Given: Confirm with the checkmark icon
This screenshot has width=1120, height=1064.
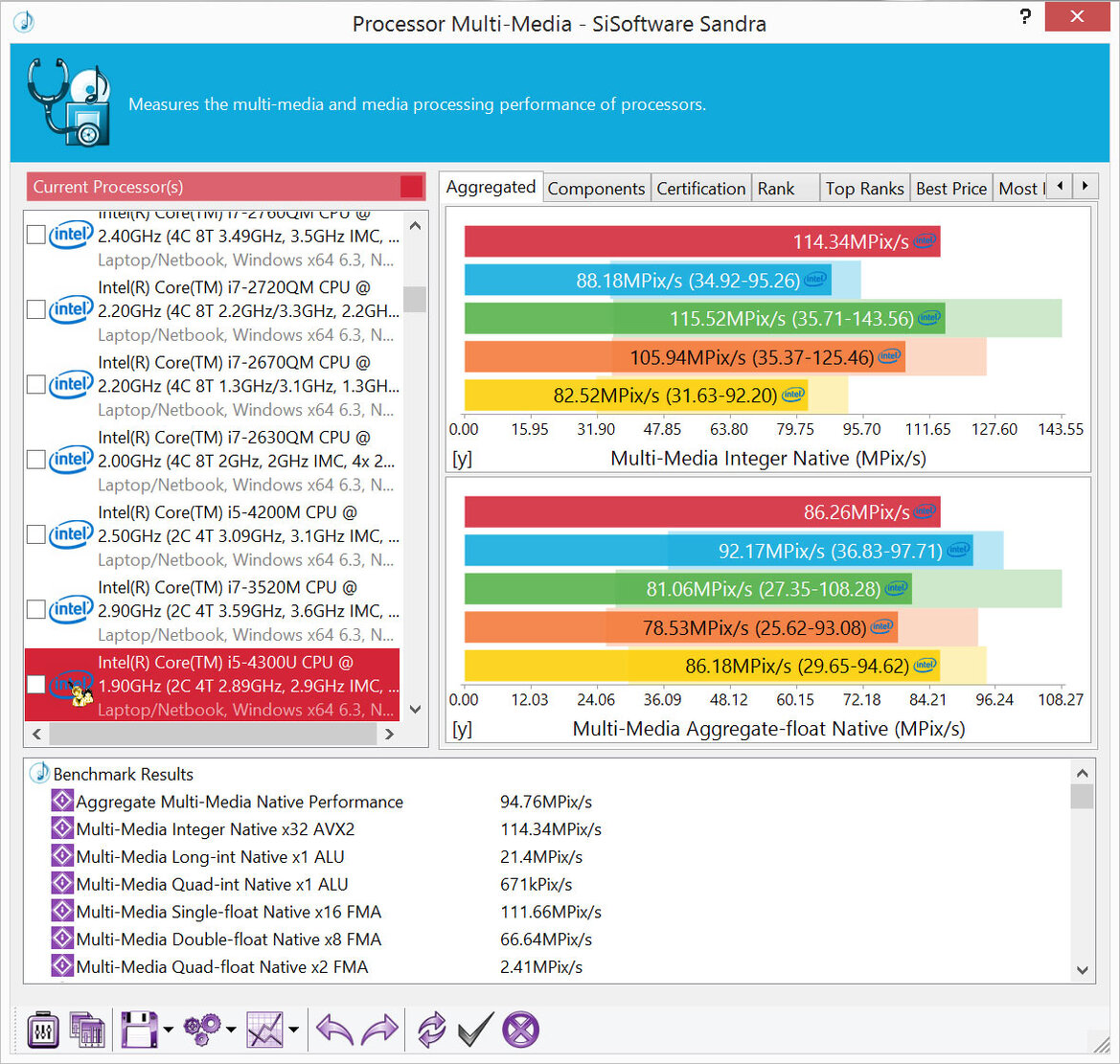Looking at the screenshot, I should tap(475, 1030).
